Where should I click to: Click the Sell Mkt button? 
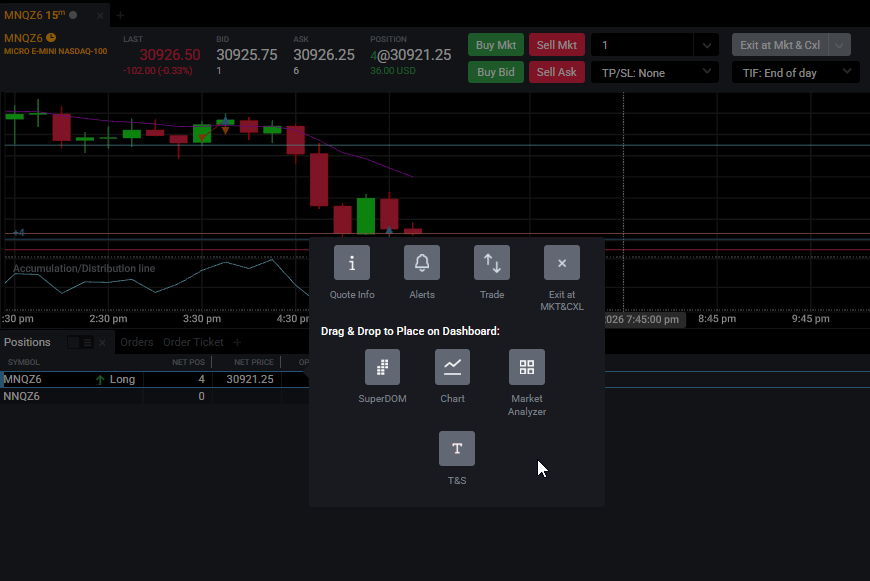557,45
